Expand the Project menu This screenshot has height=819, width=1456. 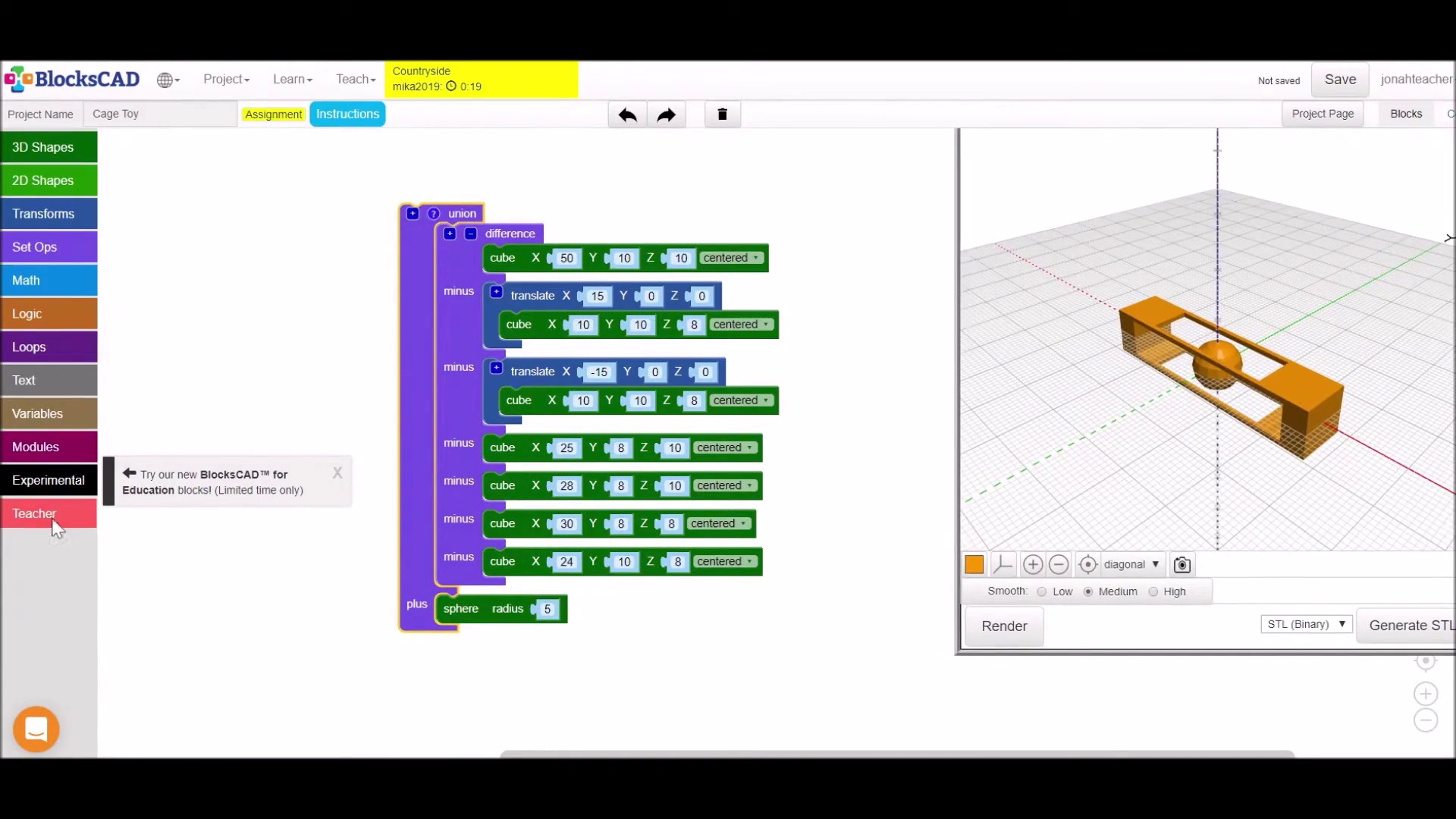[x=226, y=79]
